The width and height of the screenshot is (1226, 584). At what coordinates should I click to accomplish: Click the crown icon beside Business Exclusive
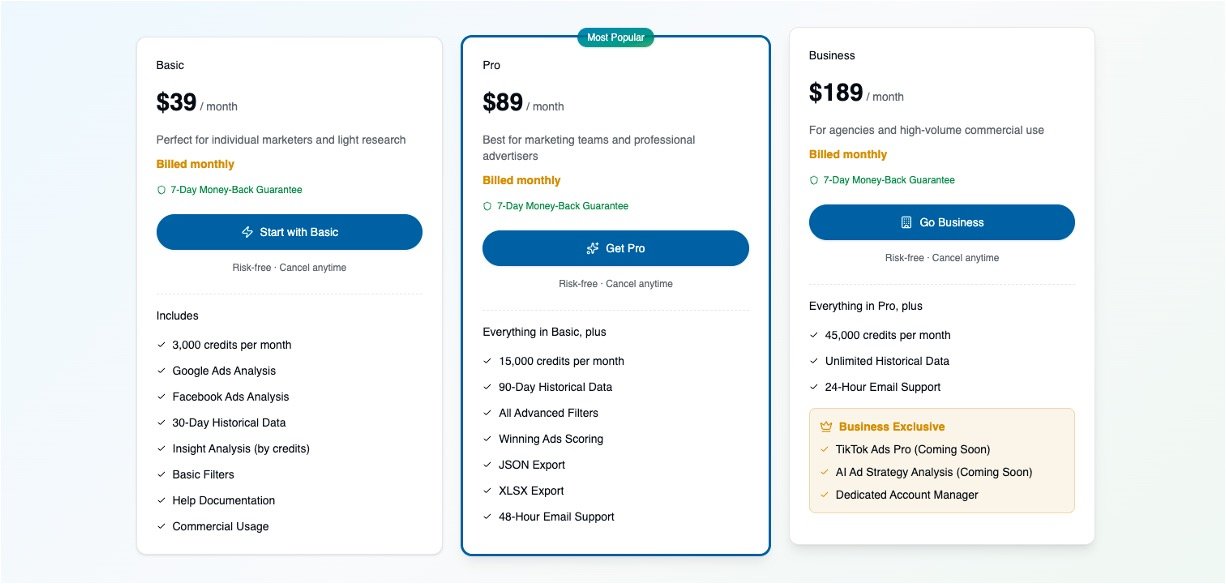click(825, 427)
